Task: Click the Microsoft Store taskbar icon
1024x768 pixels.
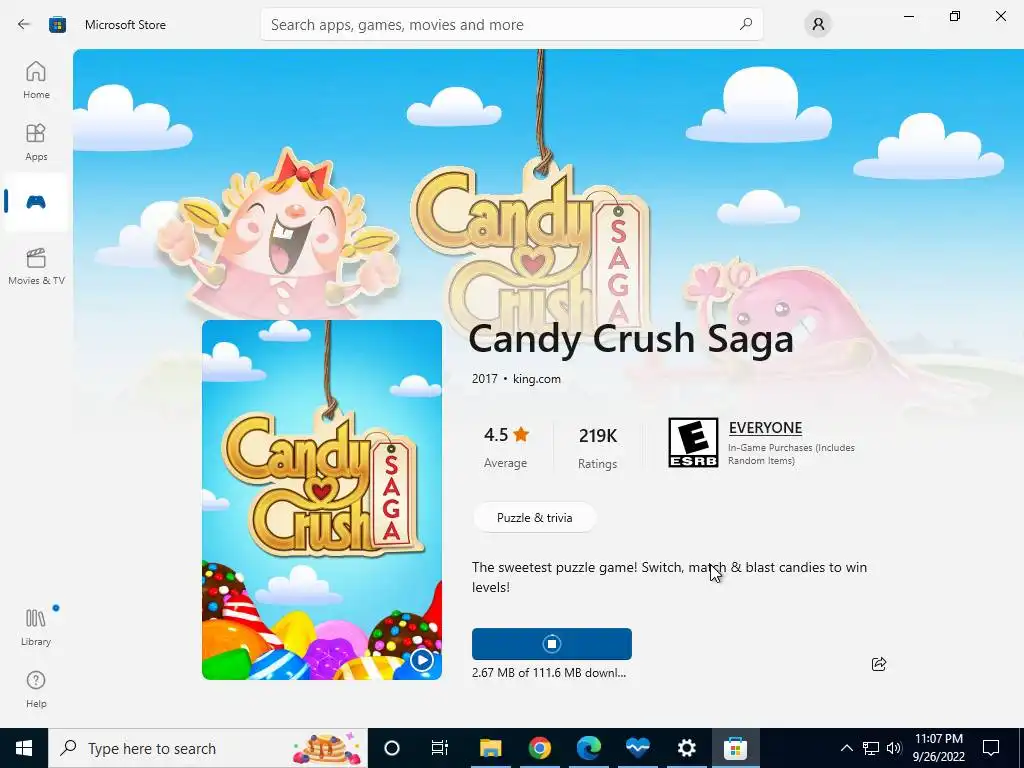Action: tap(735, 748)
